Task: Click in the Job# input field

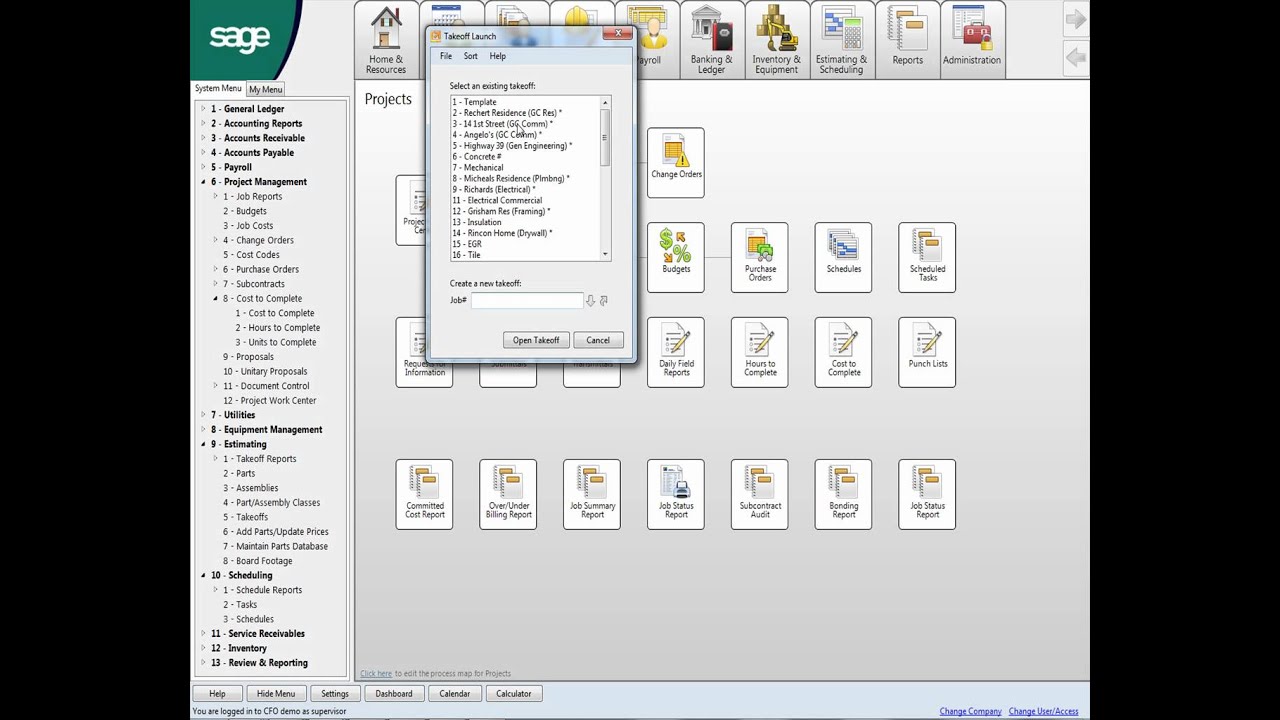Action: coord(527,300)
